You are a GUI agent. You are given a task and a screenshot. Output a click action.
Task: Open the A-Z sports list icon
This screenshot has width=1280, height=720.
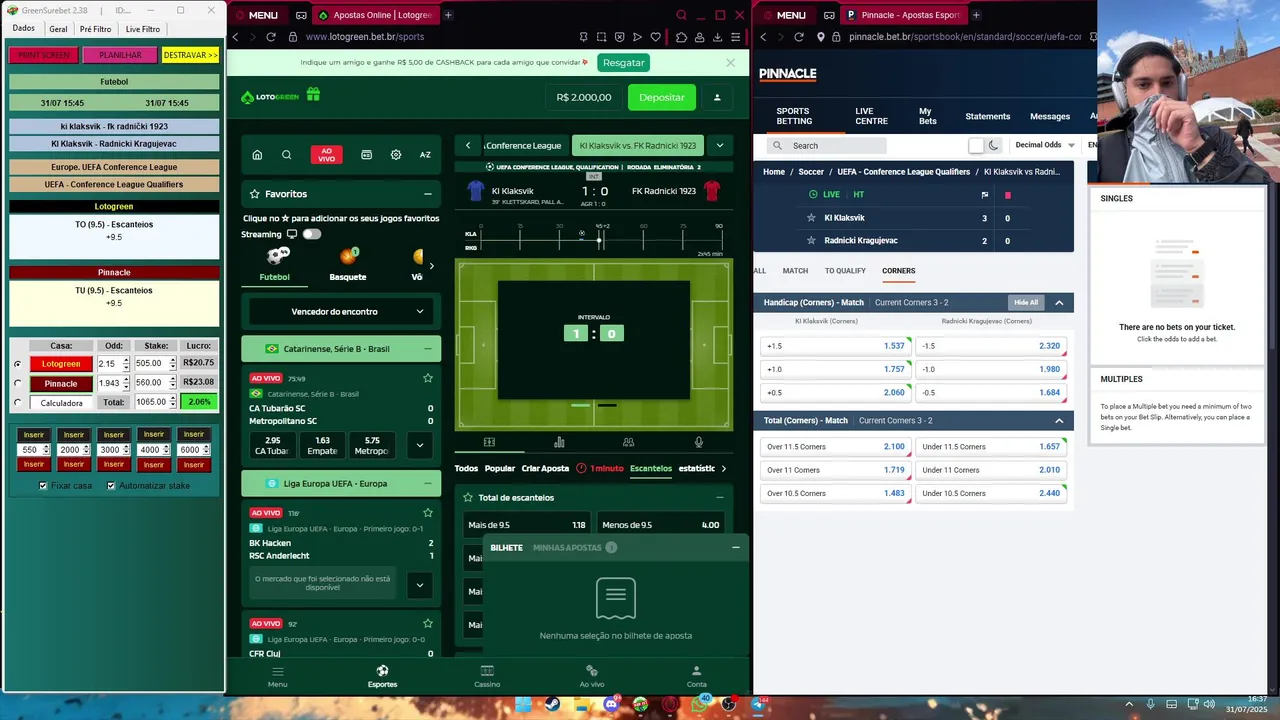(425, 155)
